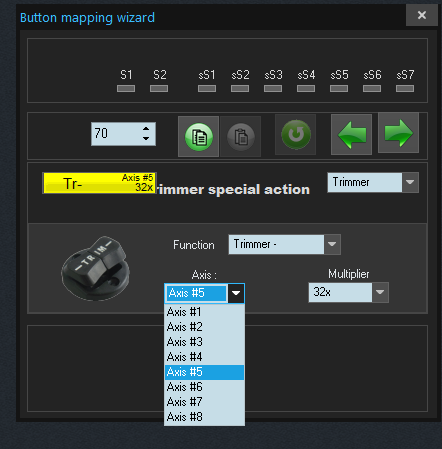This screenshot has height=449, width=442.
Task: Click the greyed paste clipboard icon
Action: [x=241, y=137]
